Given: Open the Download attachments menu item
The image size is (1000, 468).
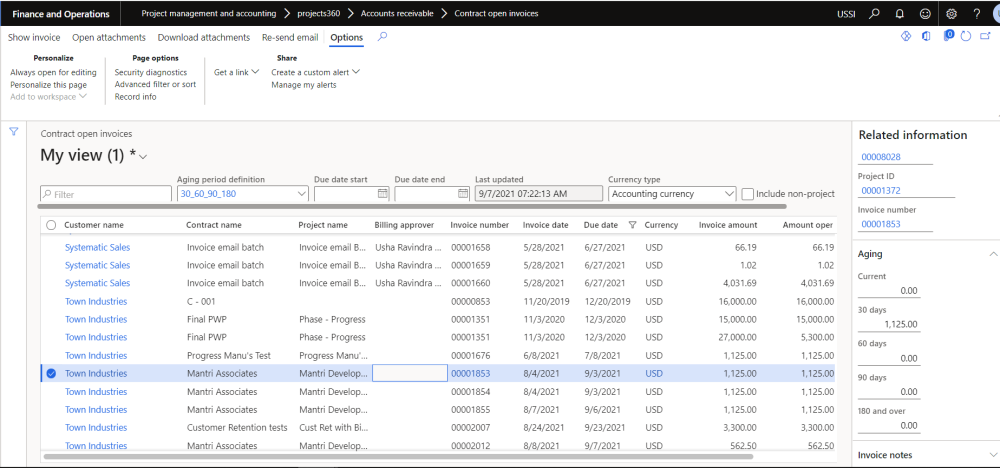Looking at the screenshot, I should (x=204, y=37).
